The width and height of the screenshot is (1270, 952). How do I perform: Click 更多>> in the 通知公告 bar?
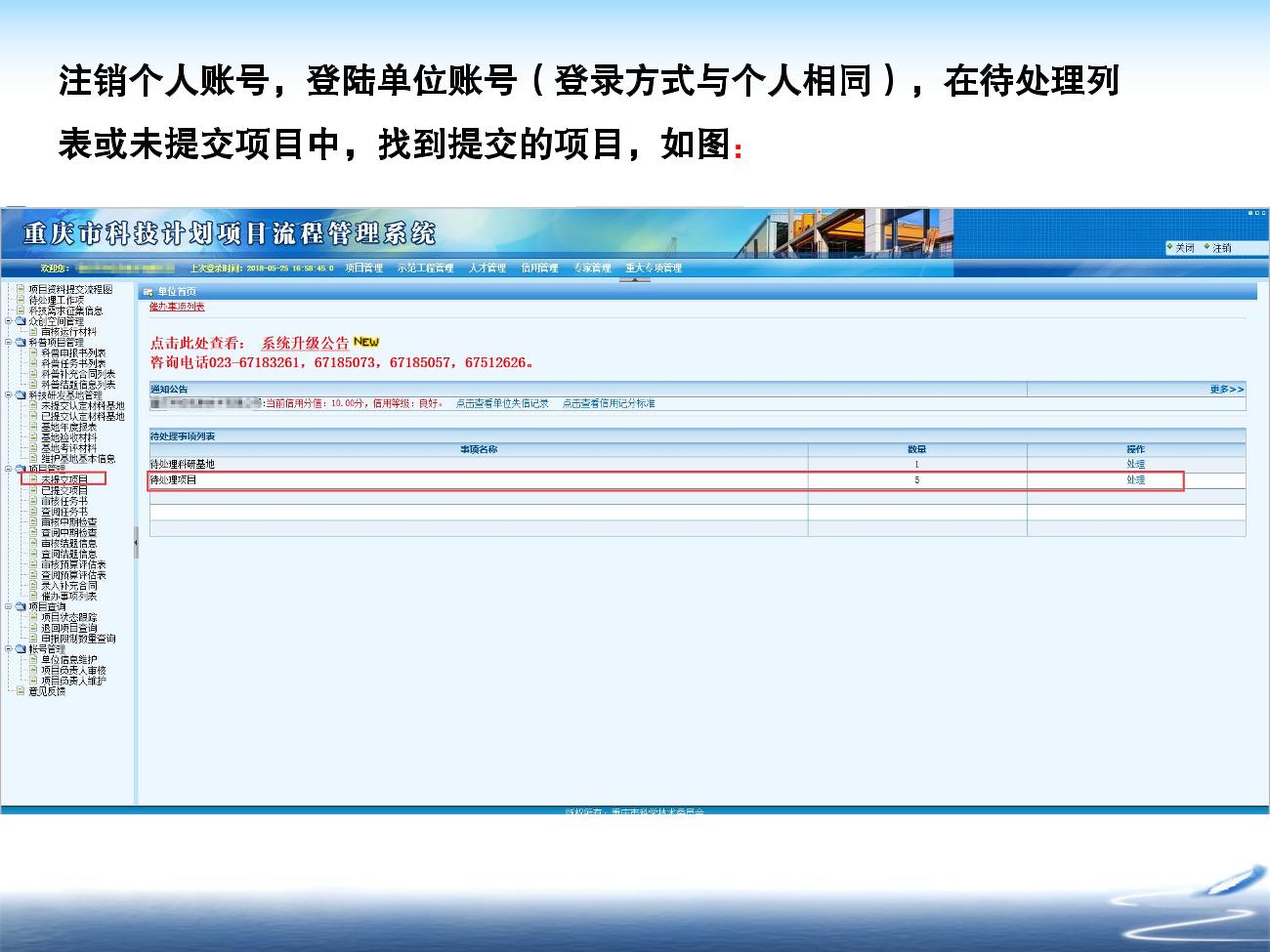coord(1226,390)
